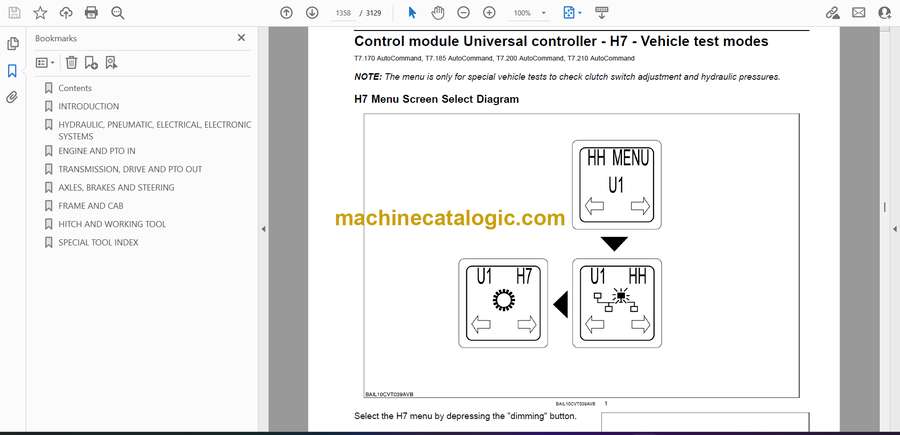Click the HH MENU U1 diagram screen
This screenshot has width=900, height=435.
pyautogui.click(x=616, y=185)
